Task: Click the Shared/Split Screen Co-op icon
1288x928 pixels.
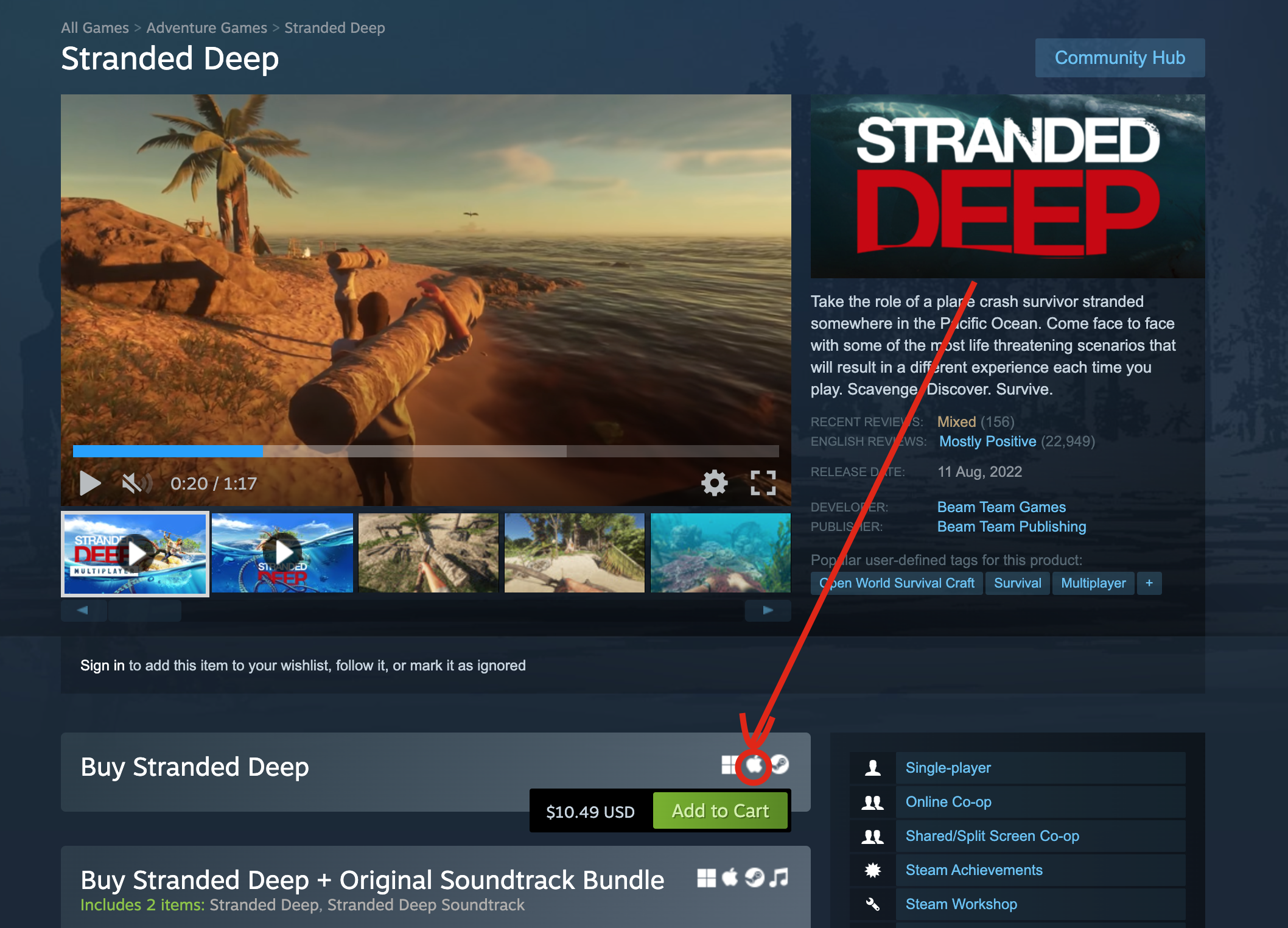Action: click(873, 836)
